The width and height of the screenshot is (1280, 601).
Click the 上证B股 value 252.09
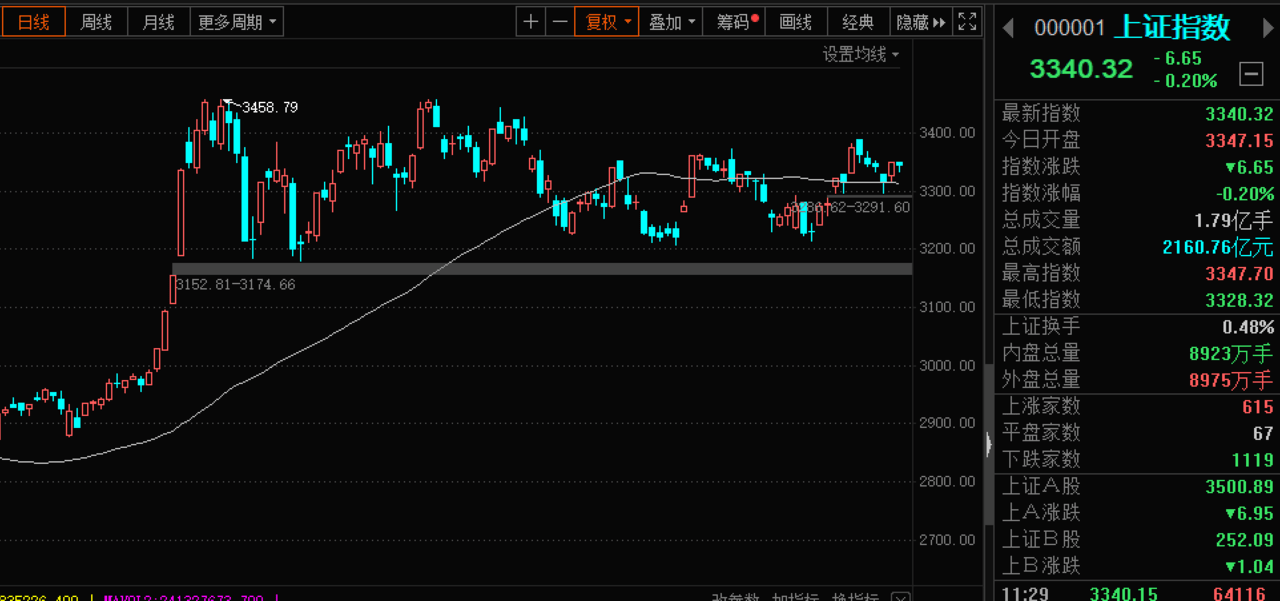(1245, 540)
